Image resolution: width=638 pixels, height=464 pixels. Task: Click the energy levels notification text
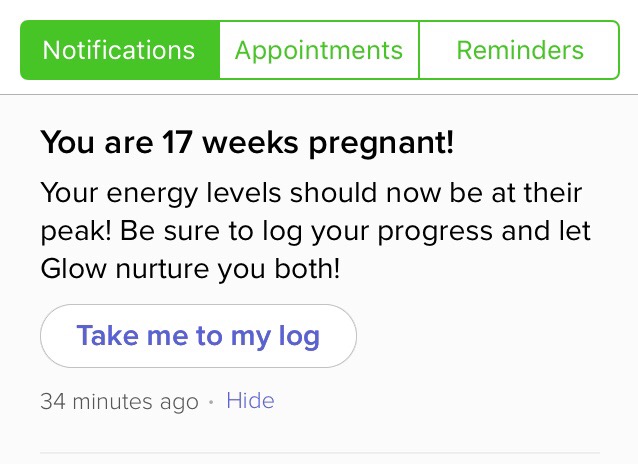[315, 231]
